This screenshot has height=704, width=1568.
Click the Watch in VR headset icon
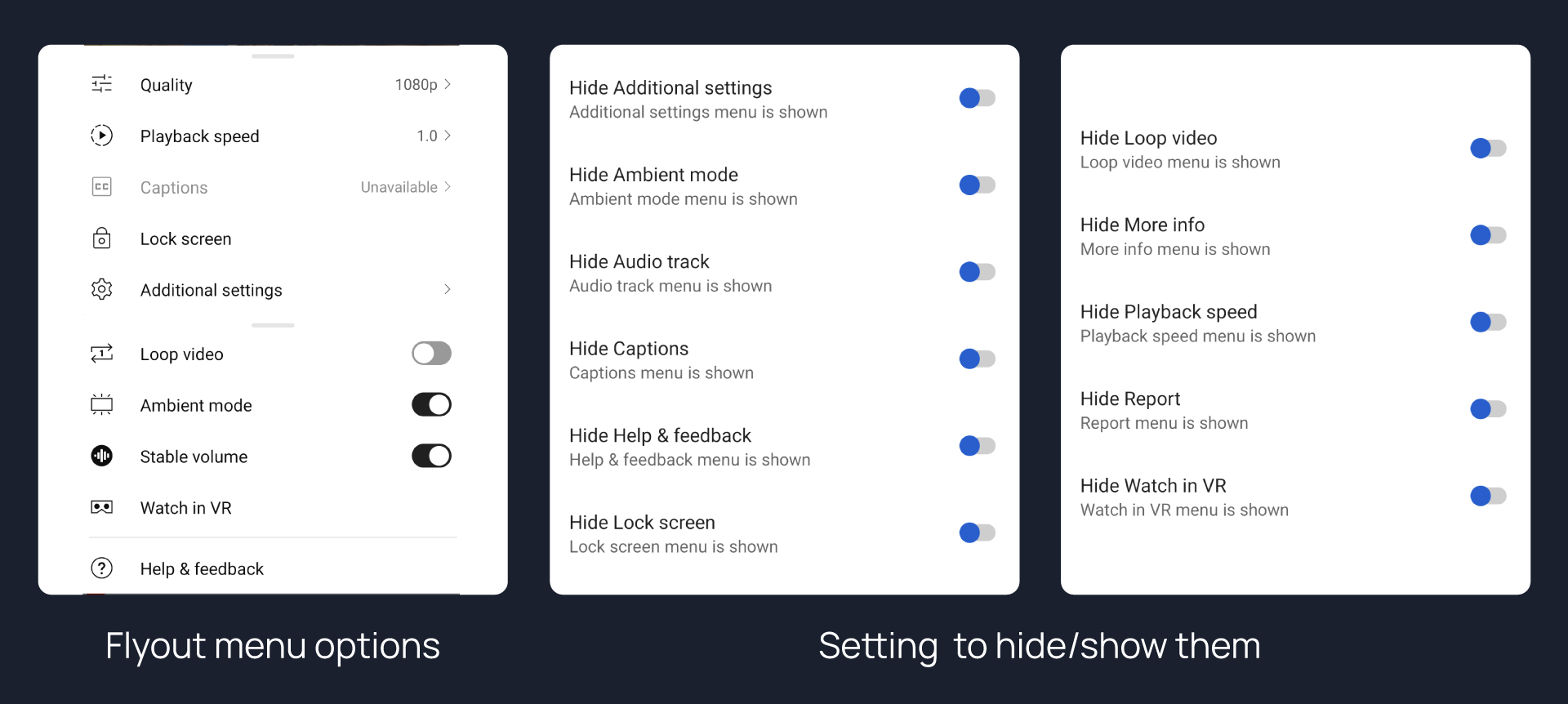[102, 507]
